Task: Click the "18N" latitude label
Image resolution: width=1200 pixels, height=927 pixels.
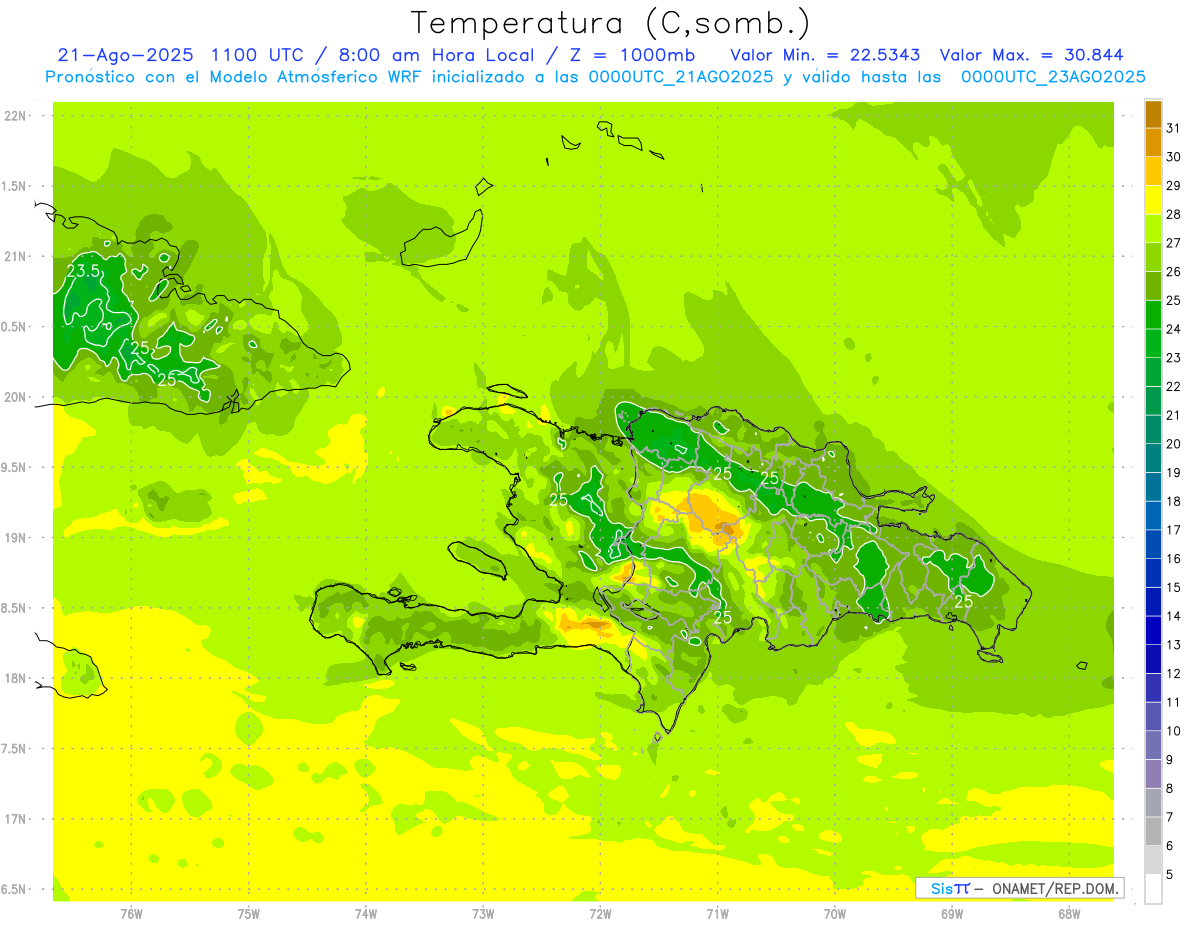Action: pyautogui.click(x=17, y=678)
